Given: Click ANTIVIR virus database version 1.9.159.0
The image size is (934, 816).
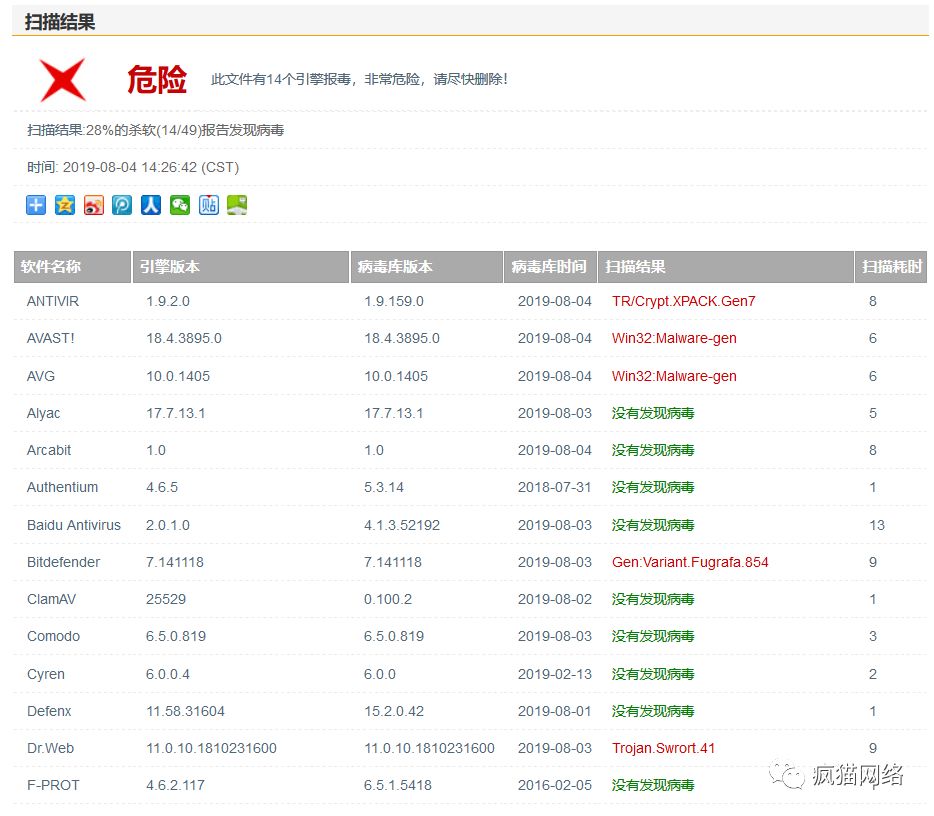Looking at the screenshot, I should [394, 301].
